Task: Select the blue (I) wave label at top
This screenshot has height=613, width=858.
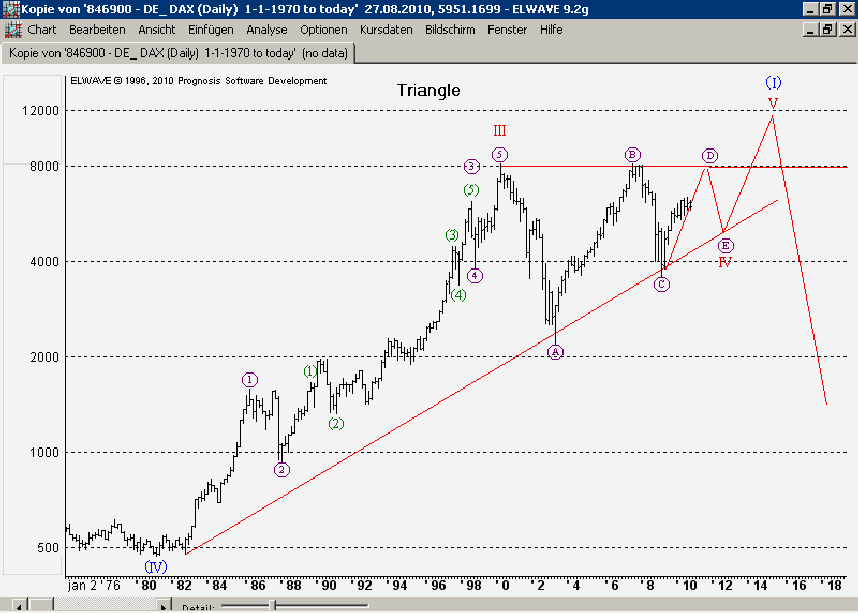Action: [x=773, y=83]
